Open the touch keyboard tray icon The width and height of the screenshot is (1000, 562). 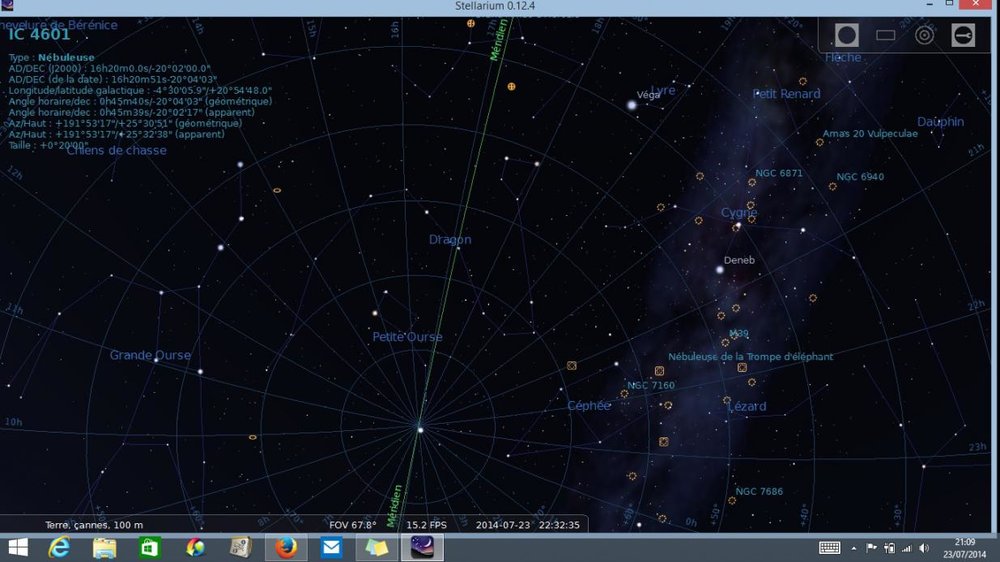[829, 548]
